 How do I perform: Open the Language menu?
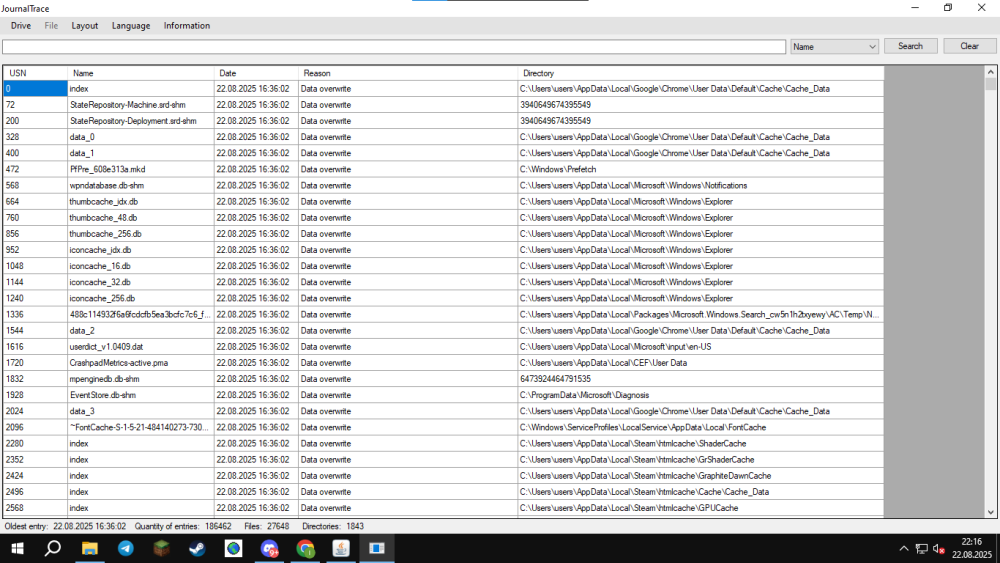[x=131, y=26]
